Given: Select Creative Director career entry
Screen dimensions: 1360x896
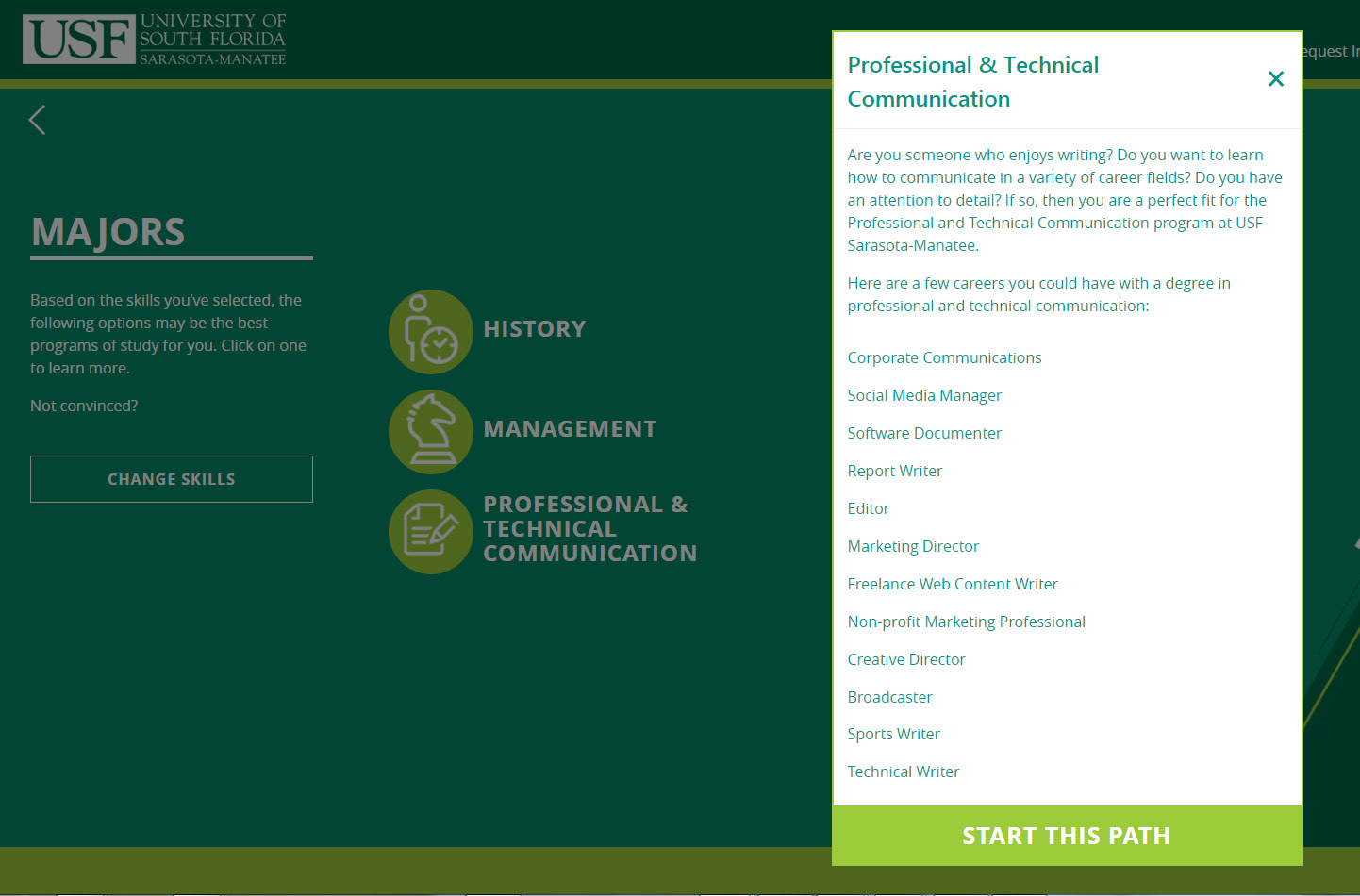Looking at the screenshot, I should click(906, 659).
